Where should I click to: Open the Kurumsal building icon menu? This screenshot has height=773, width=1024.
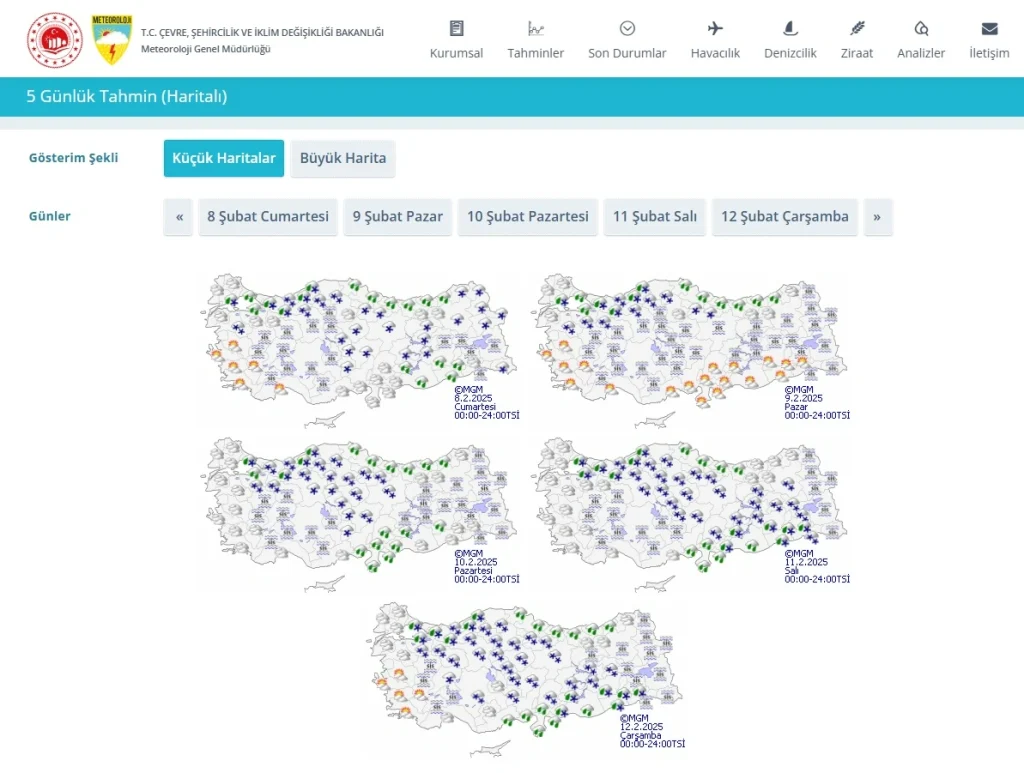click(x=456, y=29)
